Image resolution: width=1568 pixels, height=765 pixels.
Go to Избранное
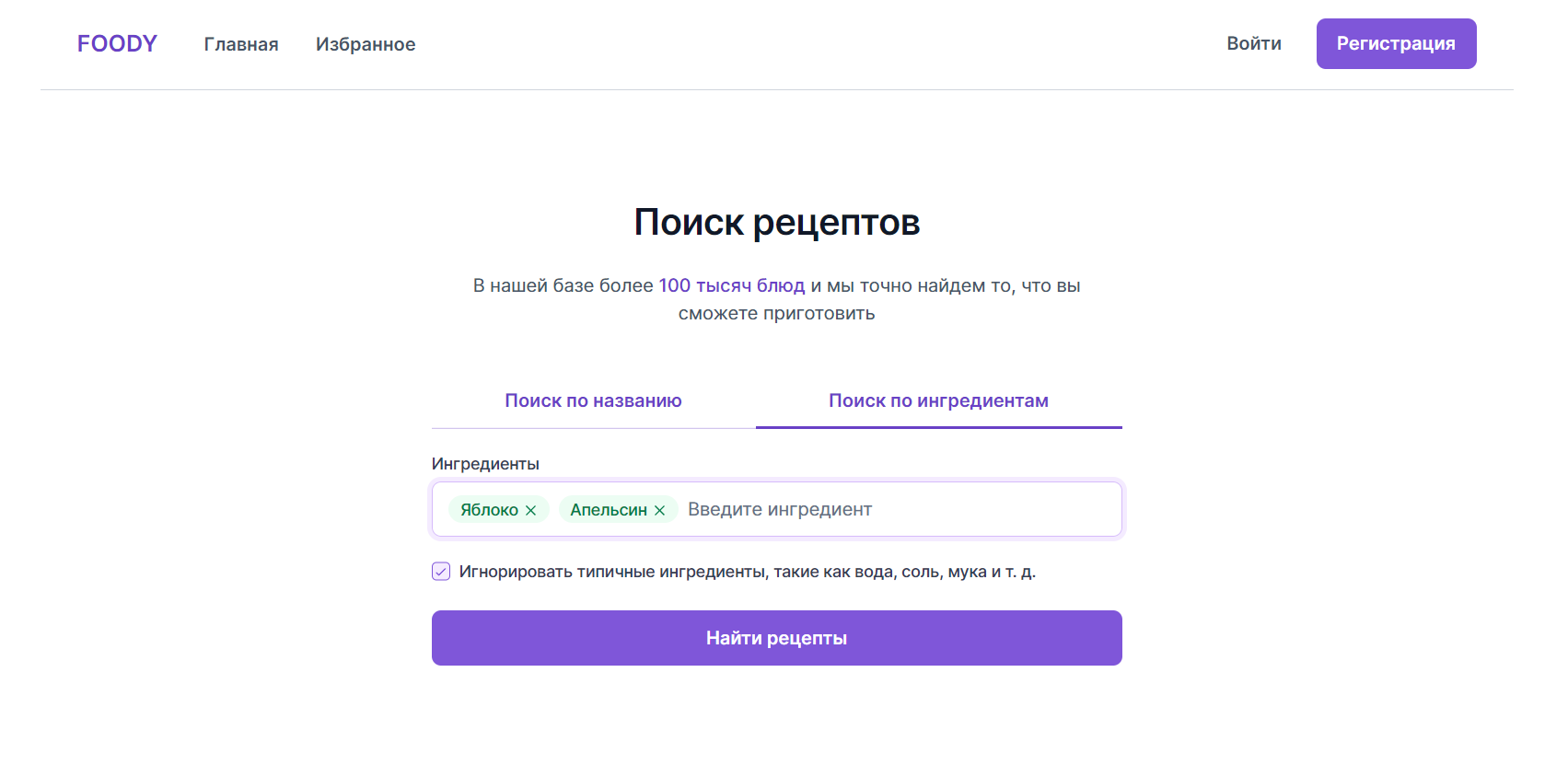[366, 43]
